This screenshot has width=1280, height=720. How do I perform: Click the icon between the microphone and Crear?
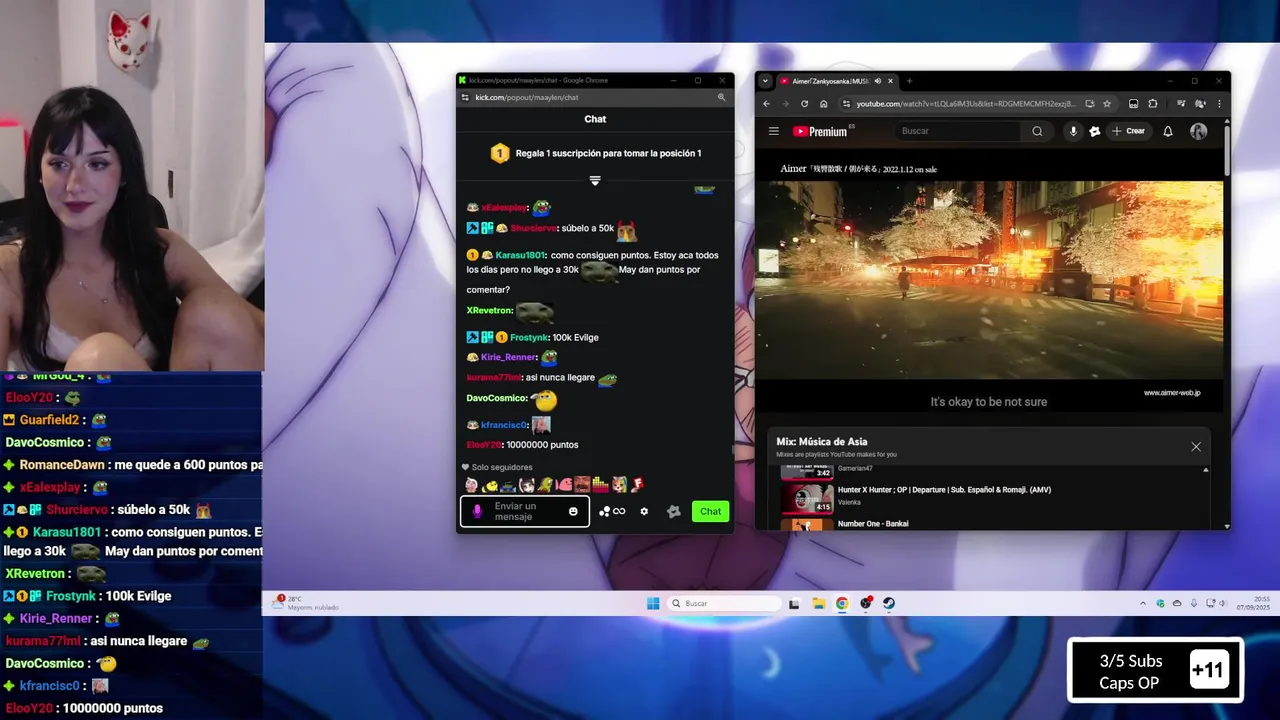[1095, 131]
